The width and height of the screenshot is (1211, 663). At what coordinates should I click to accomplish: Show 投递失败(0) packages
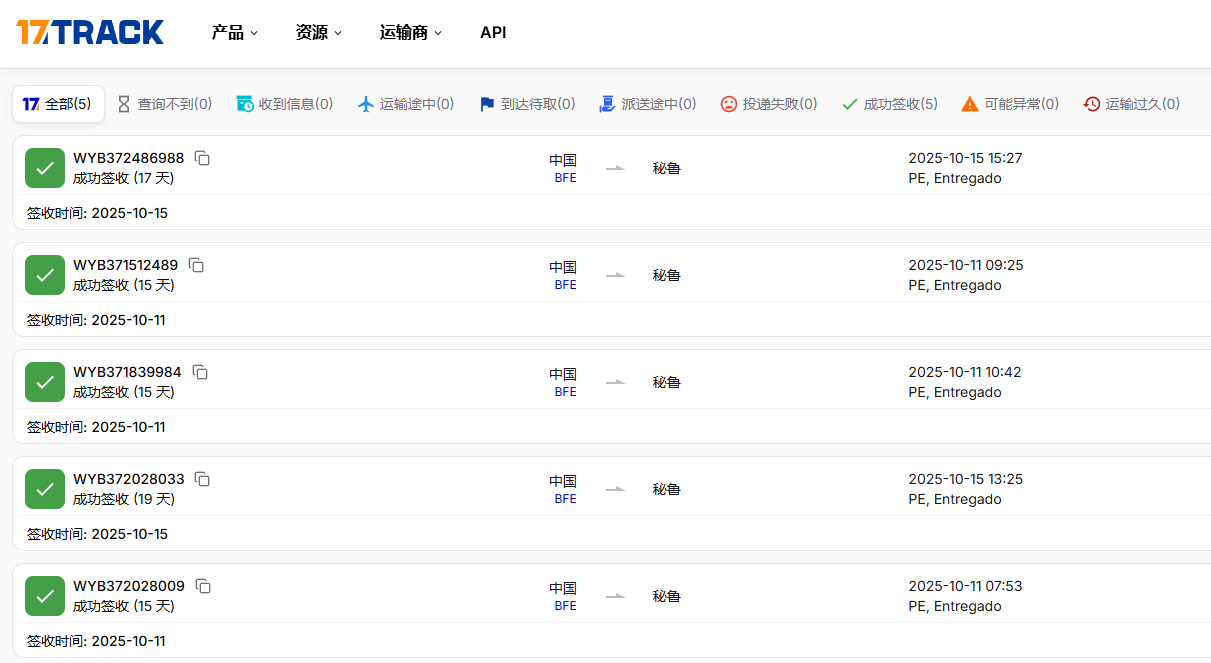[769, 104]
